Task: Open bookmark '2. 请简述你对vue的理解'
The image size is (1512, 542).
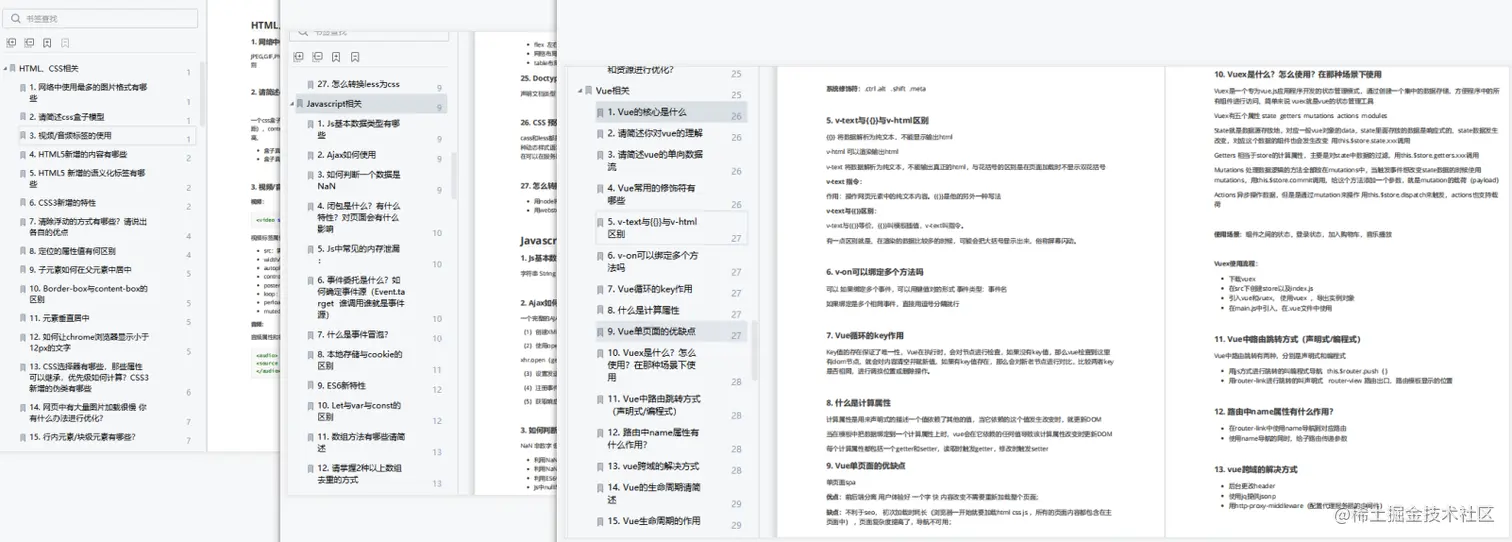Action: [x=655, y=133]
